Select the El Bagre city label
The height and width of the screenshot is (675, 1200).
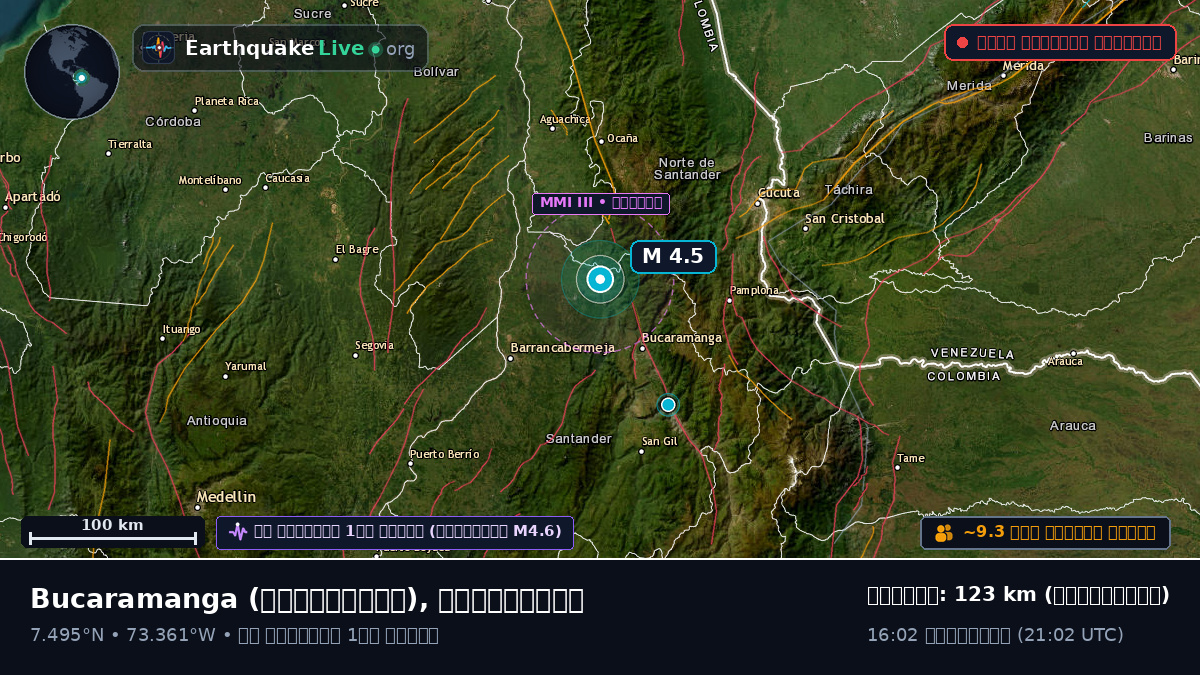[x=357, y=249]
